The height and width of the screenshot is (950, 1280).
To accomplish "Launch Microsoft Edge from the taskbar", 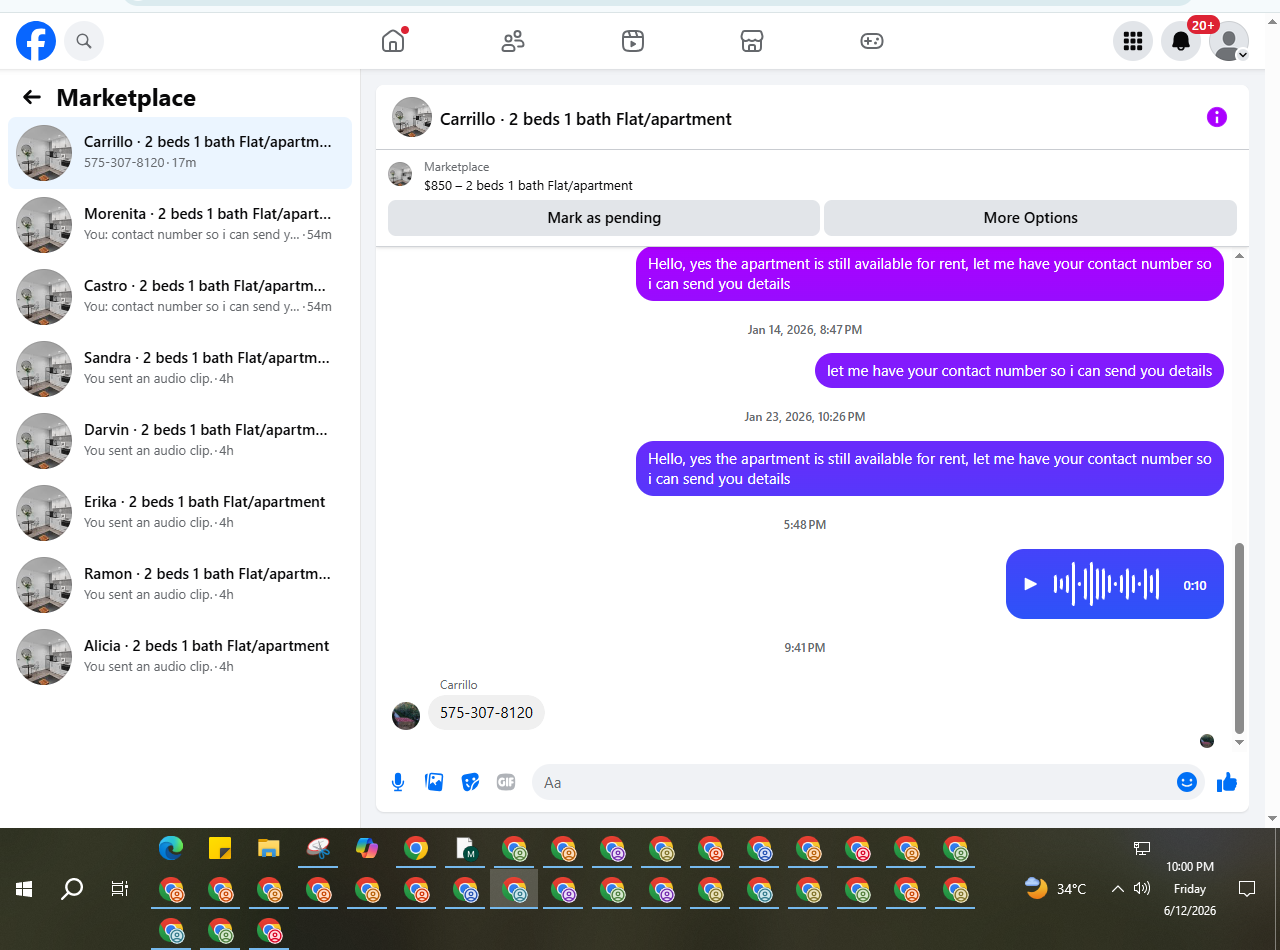I will pos(171,848).
